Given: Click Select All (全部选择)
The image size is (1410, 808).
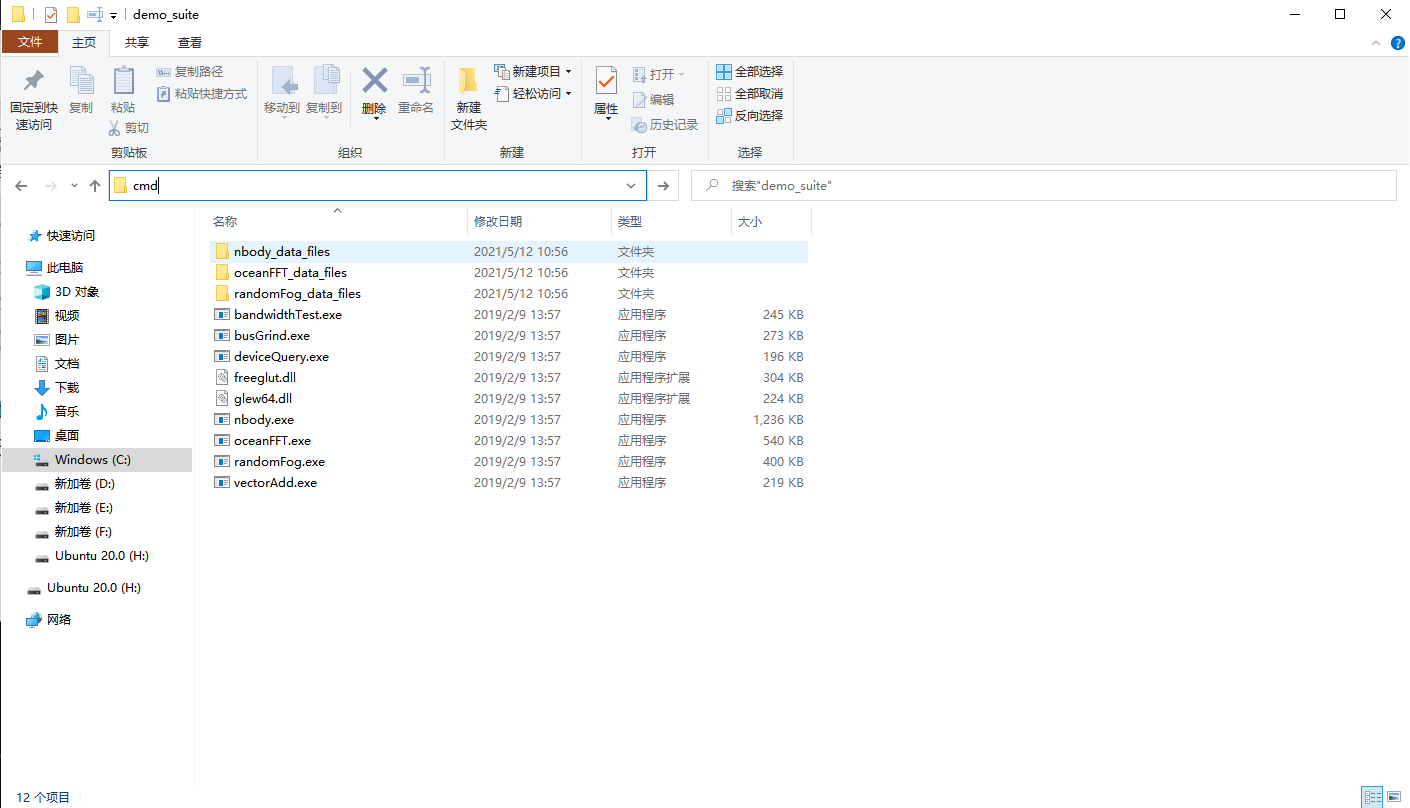Looking at the screenshot, I should click(750, 72).
